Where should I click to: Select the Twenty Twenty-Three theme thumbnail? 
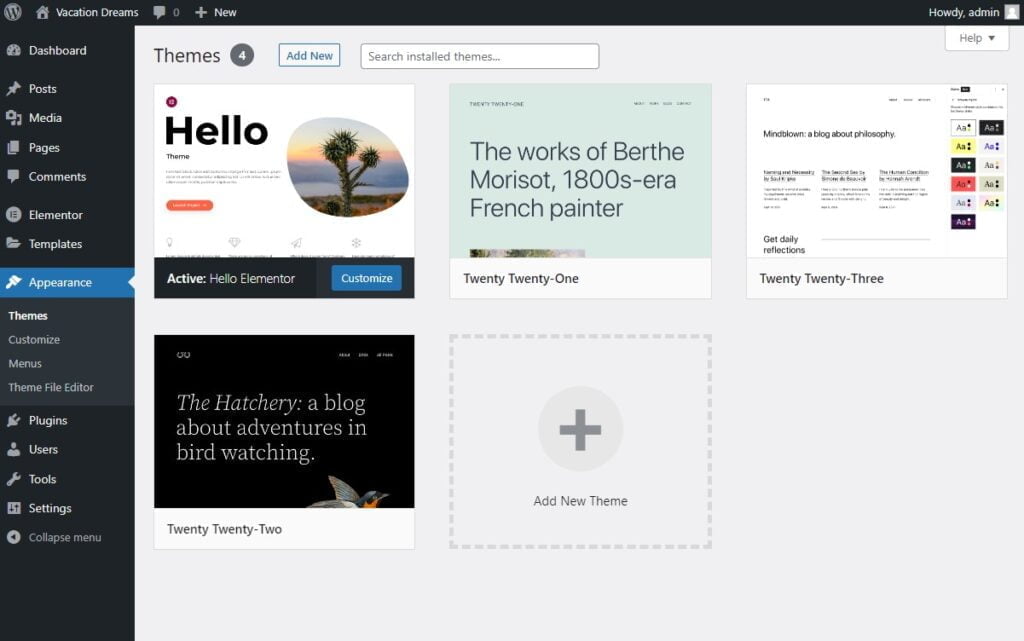[876, 171]
